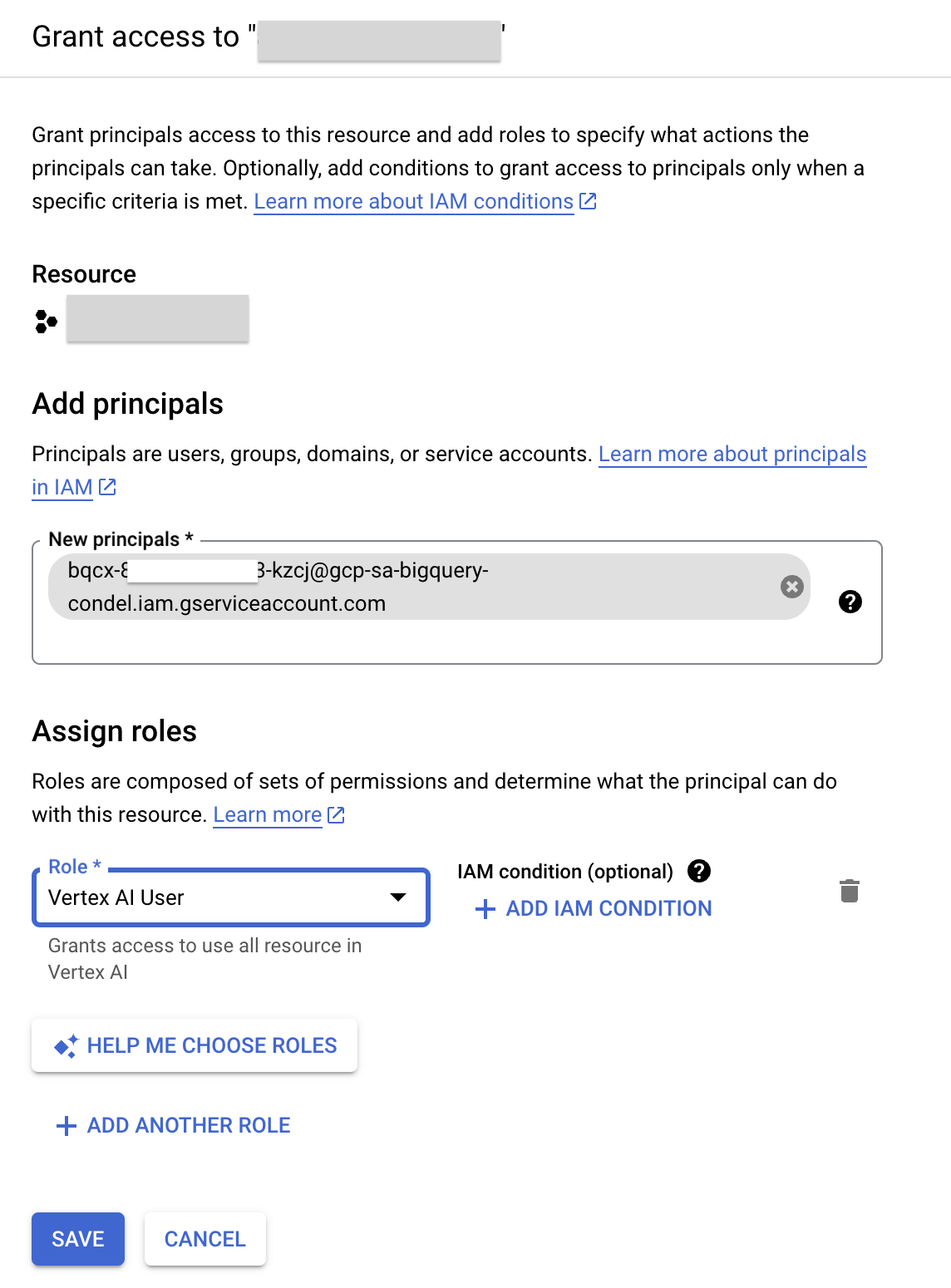Delete the Vertex AI User role row
This screenshot has height=1288, width=951.
point(849,891)
